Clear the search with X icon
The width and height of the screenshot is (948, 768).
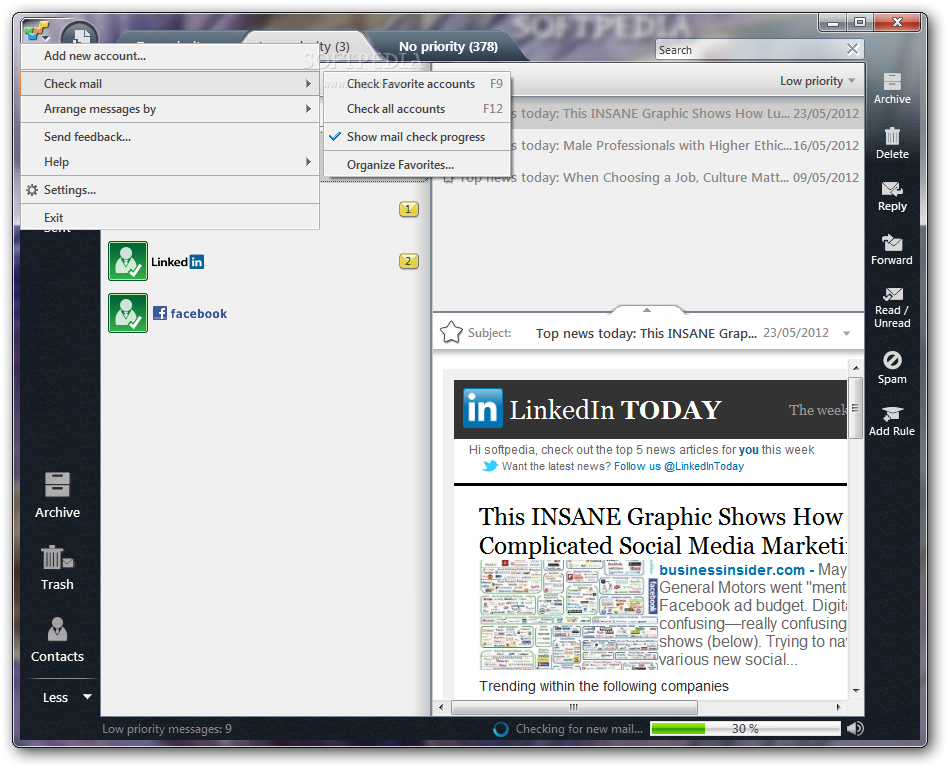pyautogui.click(x=852, y=49)
